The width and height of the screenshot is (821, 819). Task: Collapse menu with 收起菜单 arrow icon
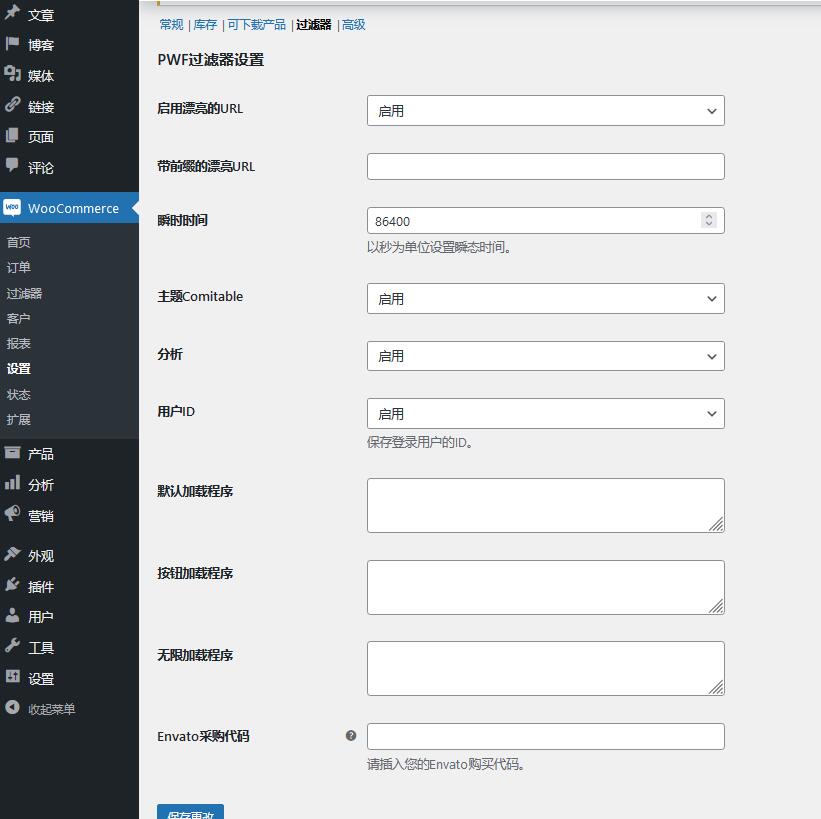12,707
